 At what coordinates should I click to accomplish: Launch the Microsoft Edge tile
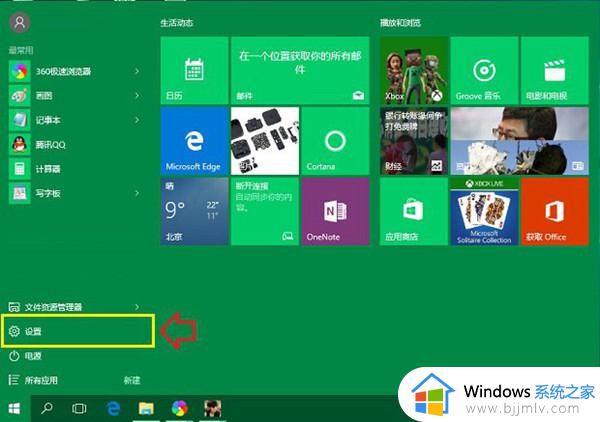pos(194,141)
